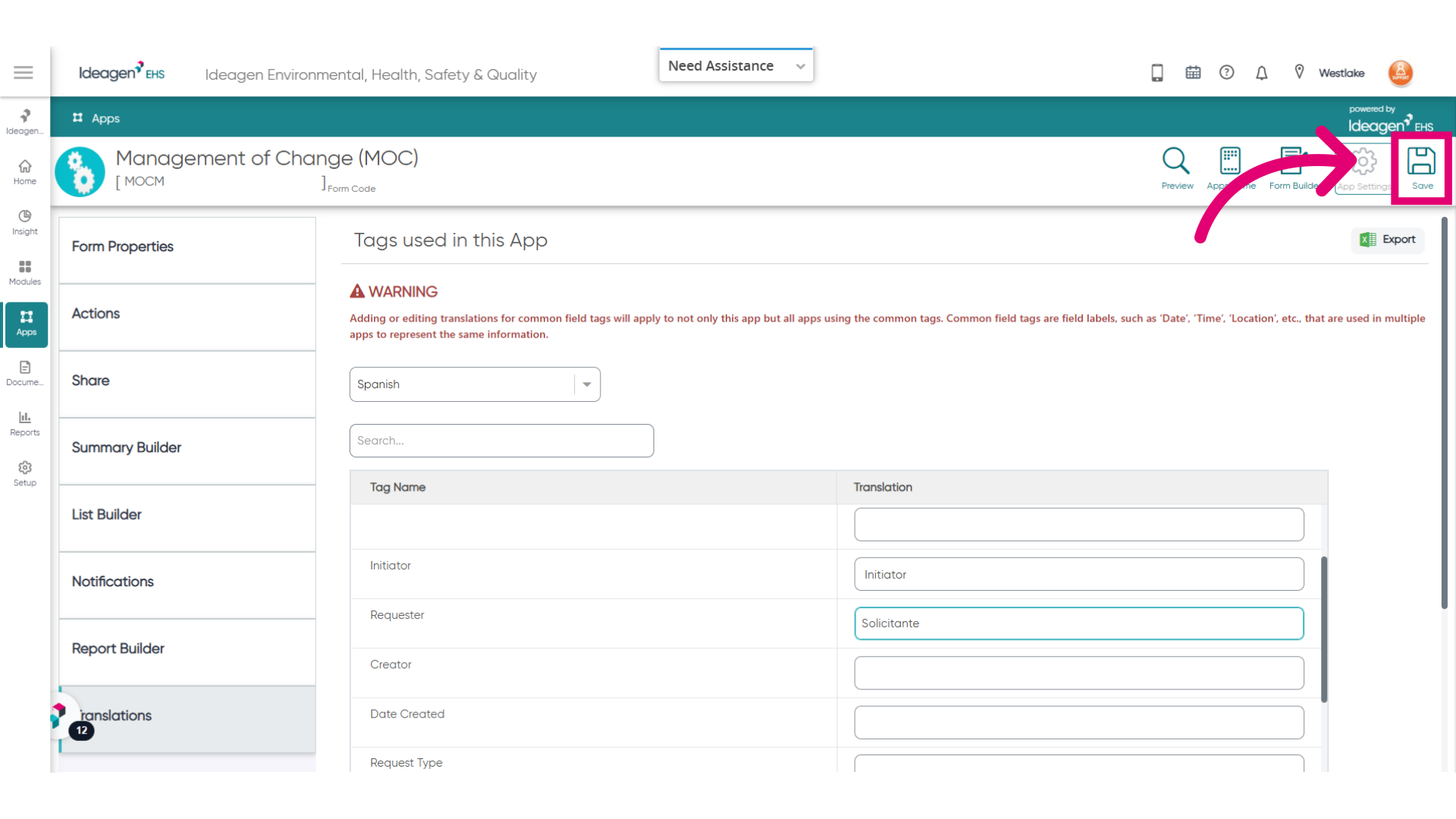Click the Date Created translation field

tap(1079, 722)
